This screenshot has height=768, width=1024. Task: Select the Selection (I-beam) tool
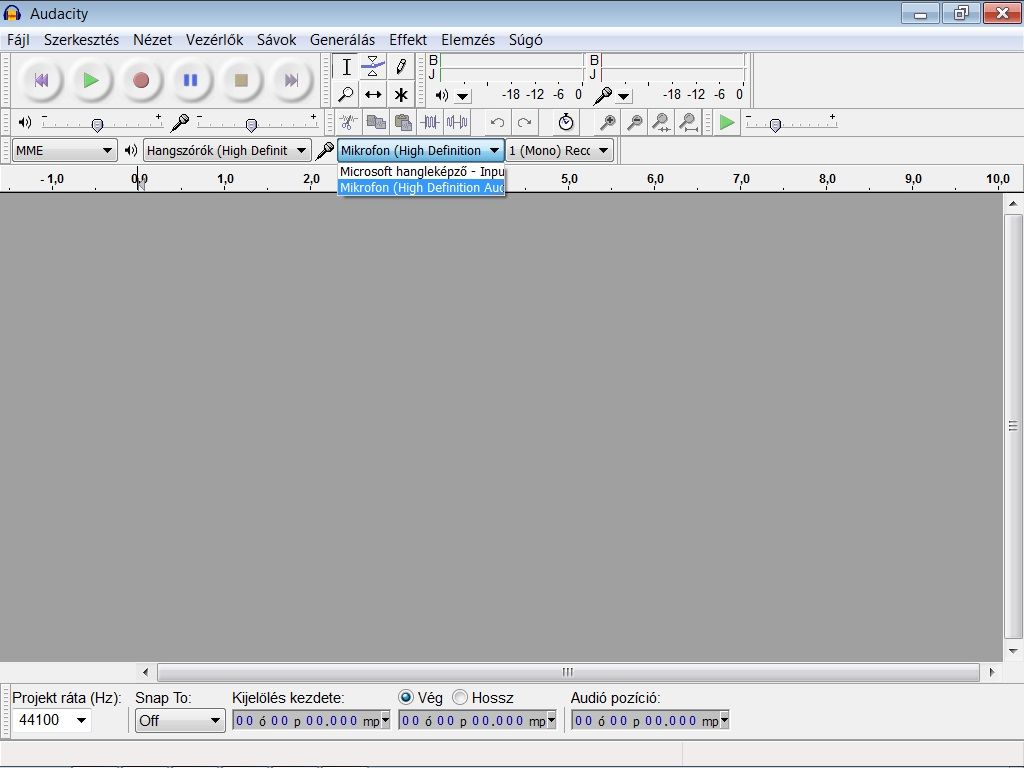coord(346,67)
